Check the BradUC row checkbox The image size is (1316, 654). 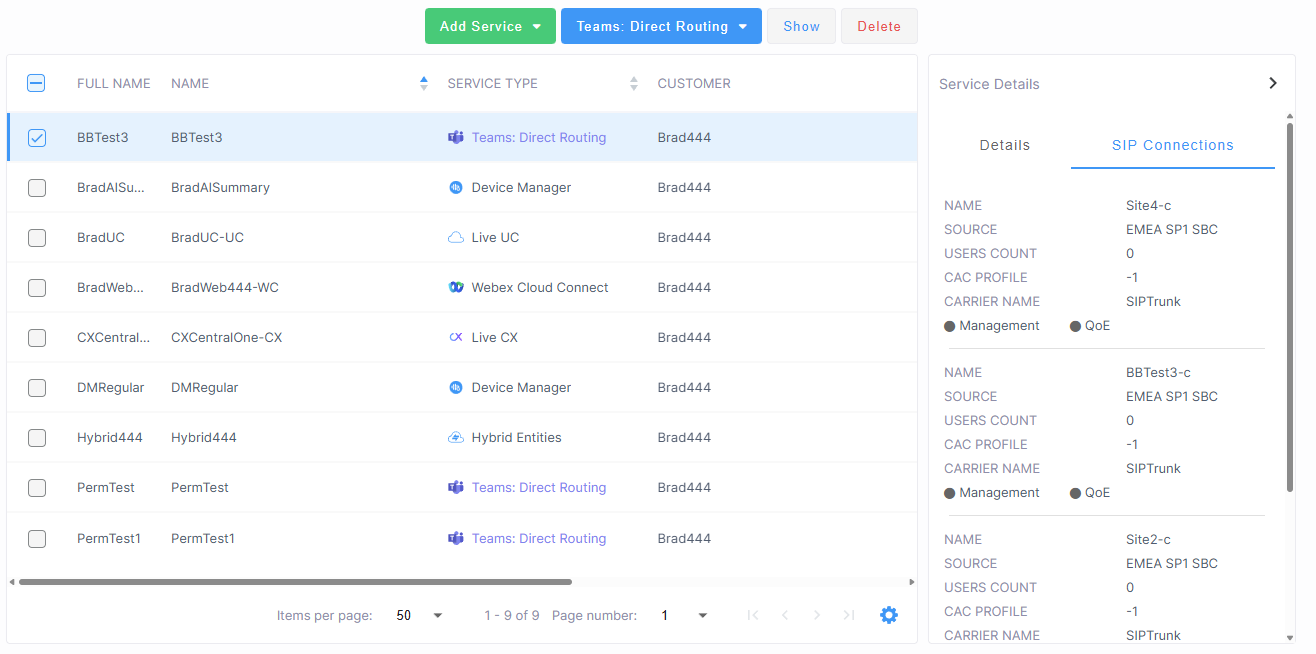point(37,238)
